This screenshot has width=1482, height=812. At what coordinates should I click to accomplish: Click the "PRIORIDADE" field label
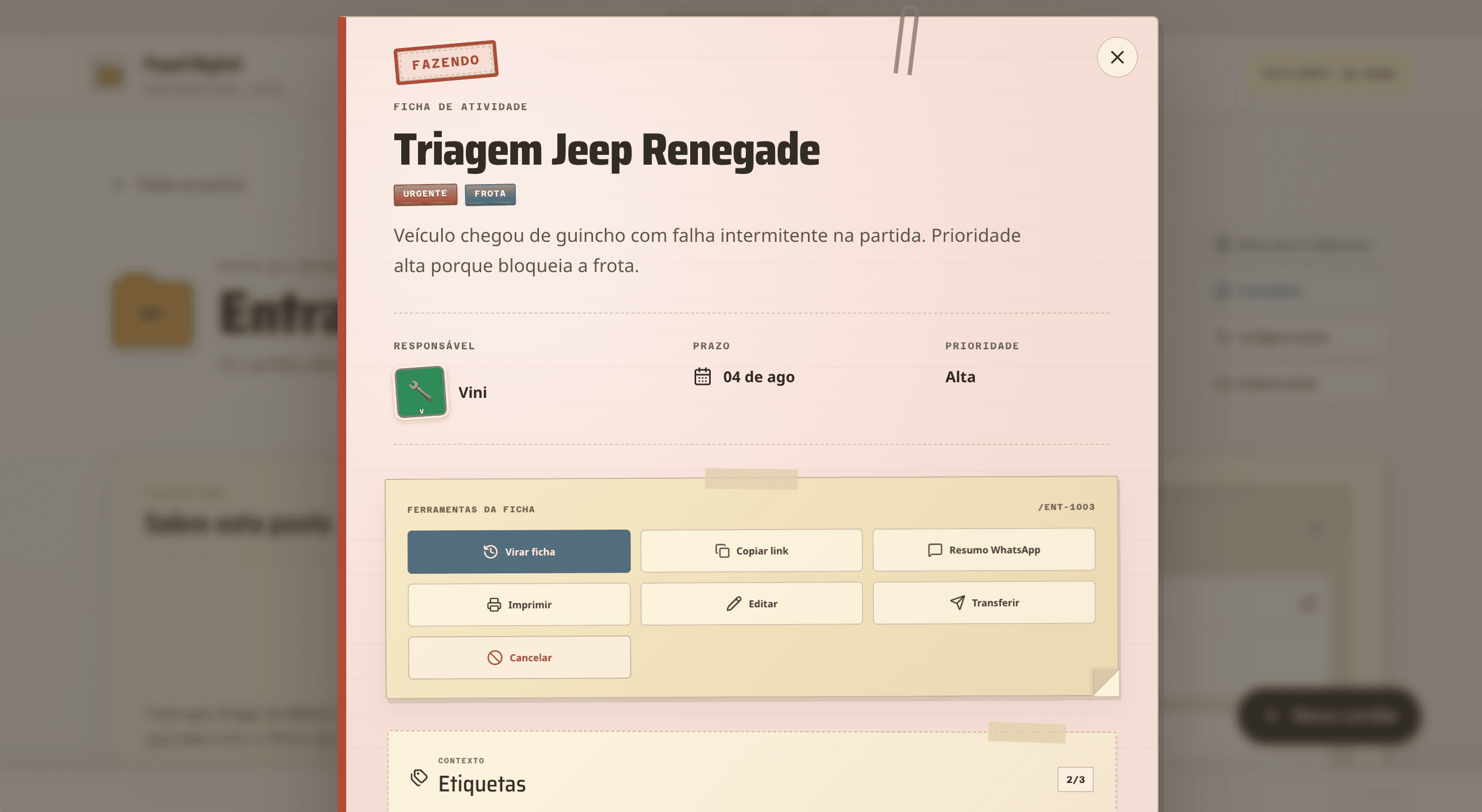tap(982, 346)
